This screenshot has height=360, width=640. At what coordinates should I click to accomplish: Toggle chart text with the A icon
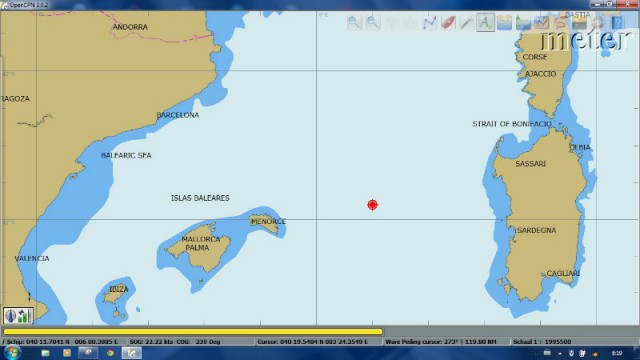pyautogui.click(x=485, y=23)
